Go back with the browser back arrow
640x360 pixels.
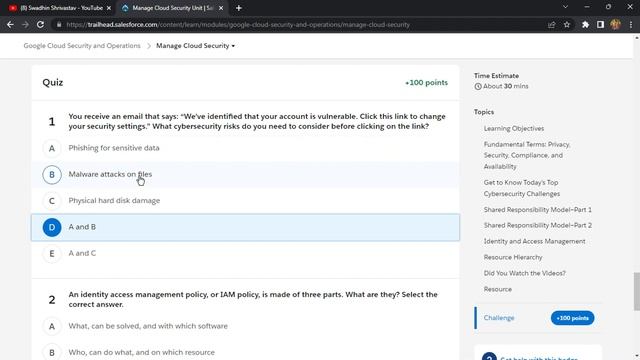tap(10, 24)
